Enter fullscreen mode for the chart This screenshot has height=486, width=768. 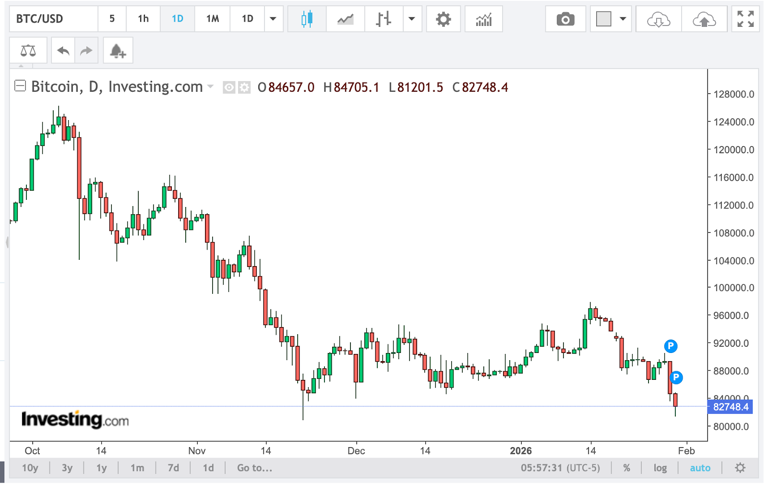(x=745, y=19)
